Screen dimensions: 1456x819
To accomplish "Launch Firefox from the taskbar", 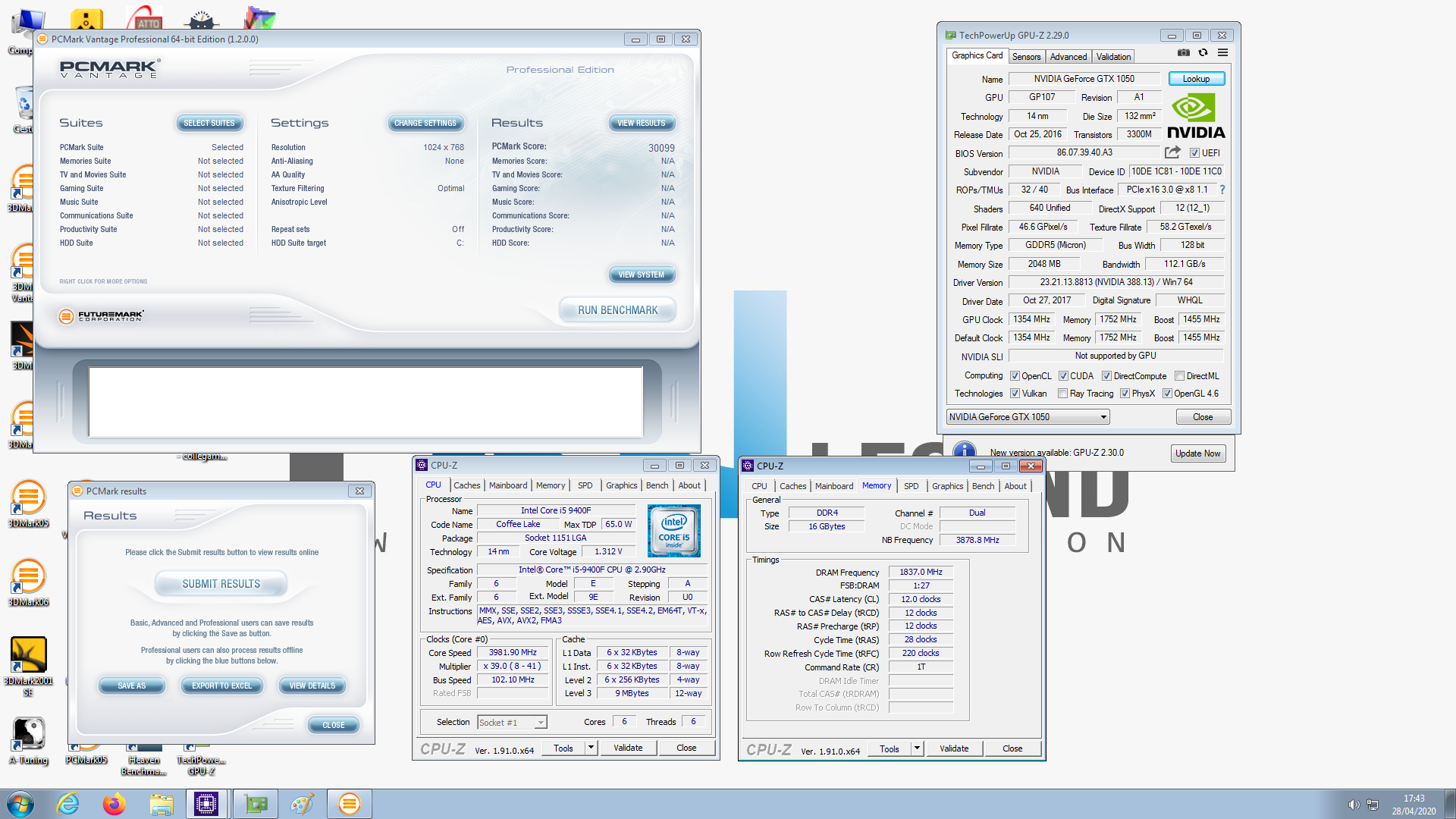I will [x=115, y=804].
